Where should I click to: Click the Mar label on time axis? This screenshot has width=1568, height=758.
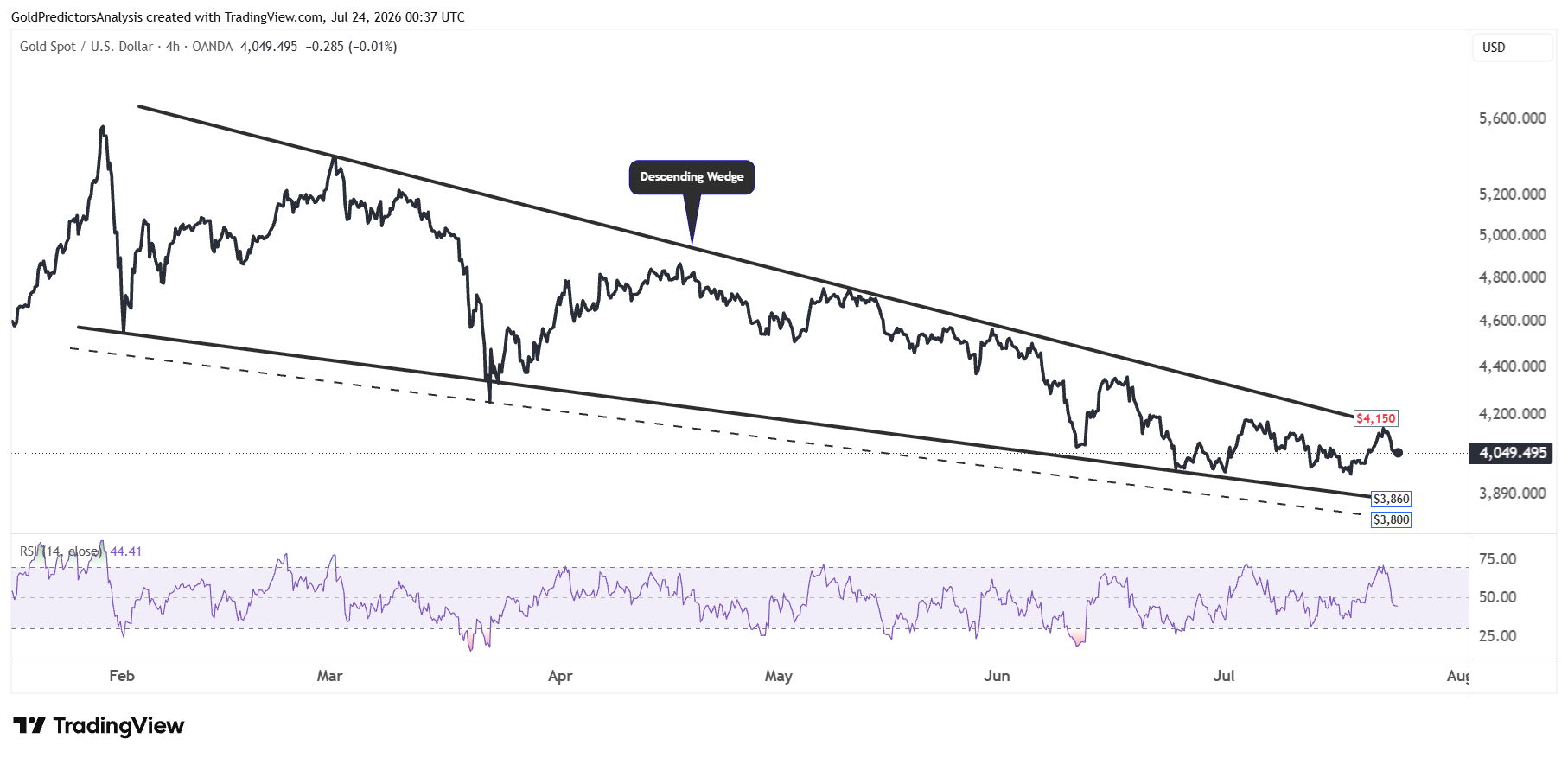[x=329, y=676]
